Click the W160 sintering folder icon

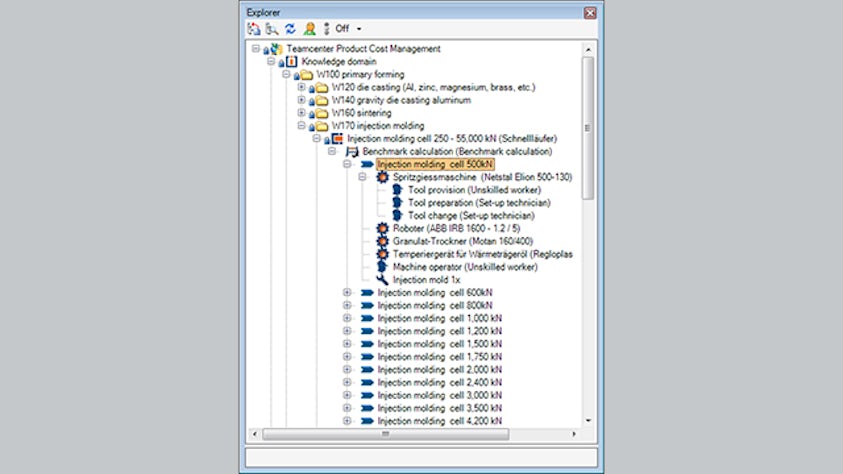pos(322,113)
